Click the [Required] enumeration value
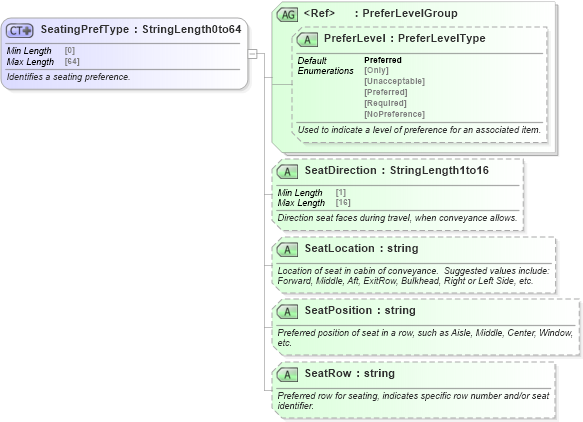This screenshot has width=583, height=422. coord(385,103)
